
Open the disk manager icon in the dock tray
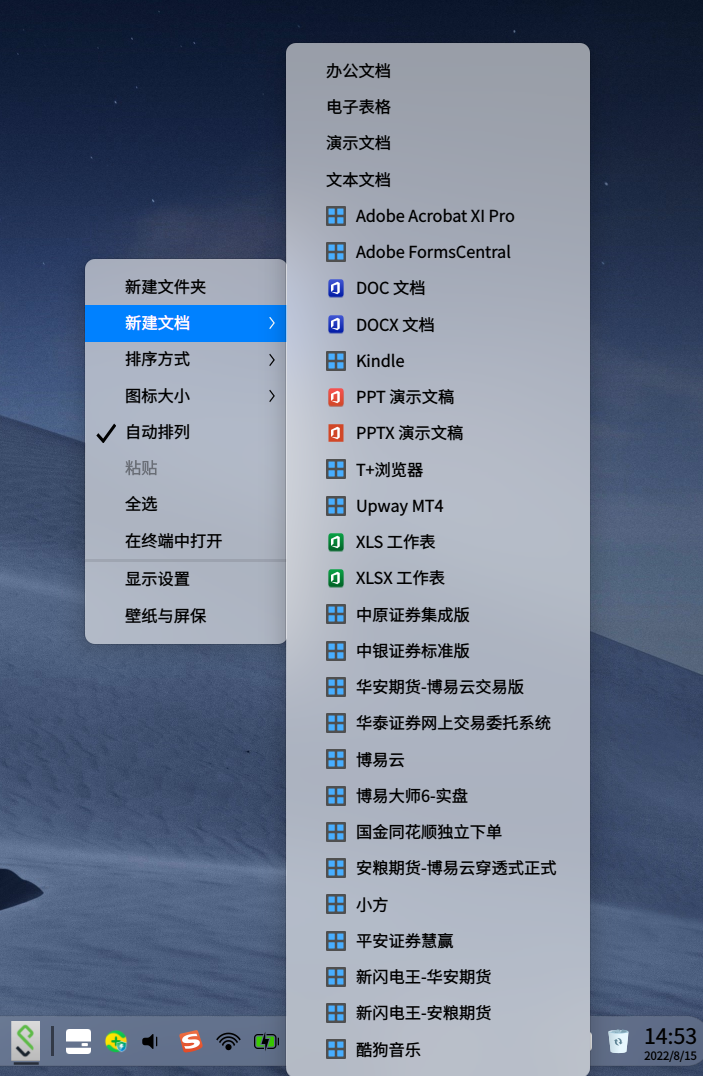point(78,1042)
